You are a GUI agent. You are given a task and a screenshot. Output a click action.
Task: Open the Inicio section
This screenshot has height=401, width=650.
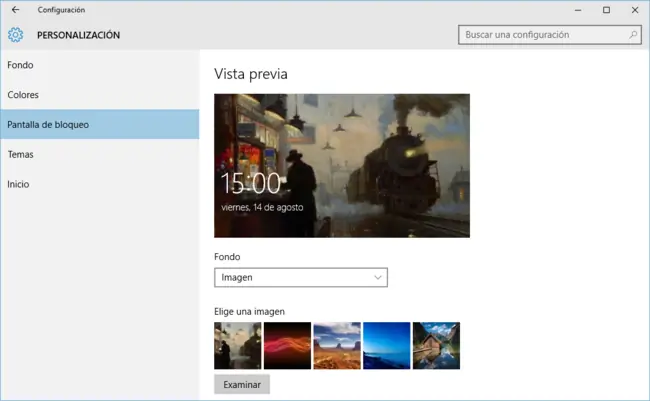click(99, 184)
